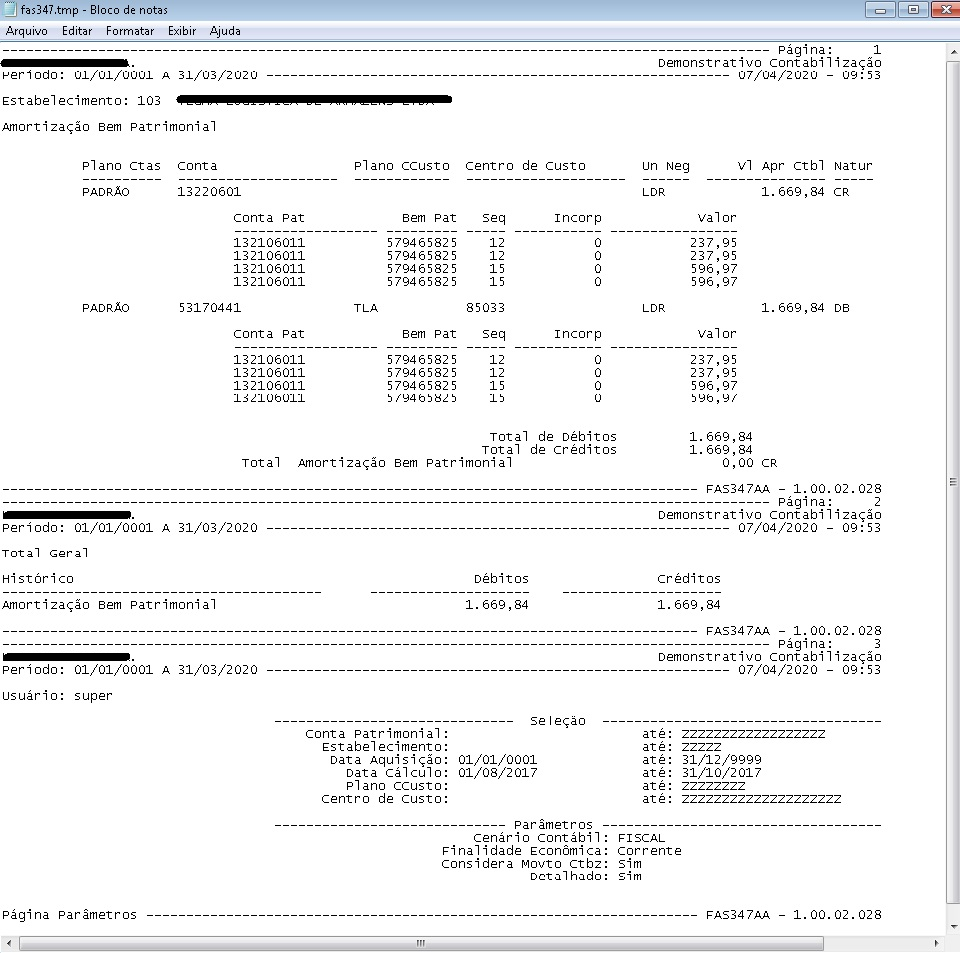Click the account number 53170441
The width and height of the screenshot is (960, 953).
(209, 308)
